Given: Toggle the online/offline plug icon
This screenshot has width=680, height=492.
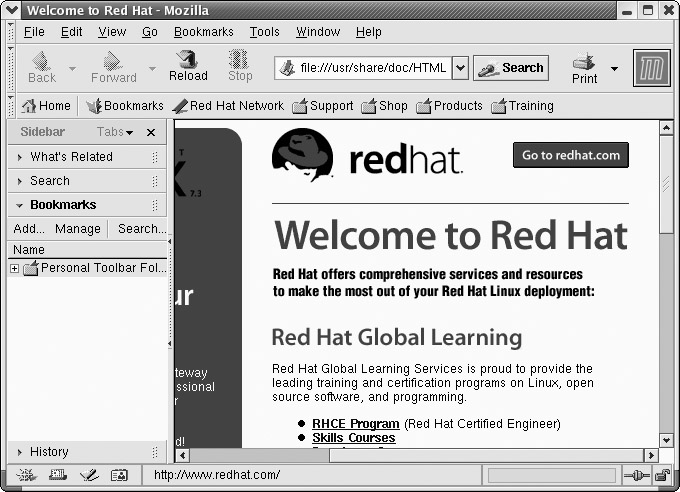Looking at the screenshot, I should [637, 475].
